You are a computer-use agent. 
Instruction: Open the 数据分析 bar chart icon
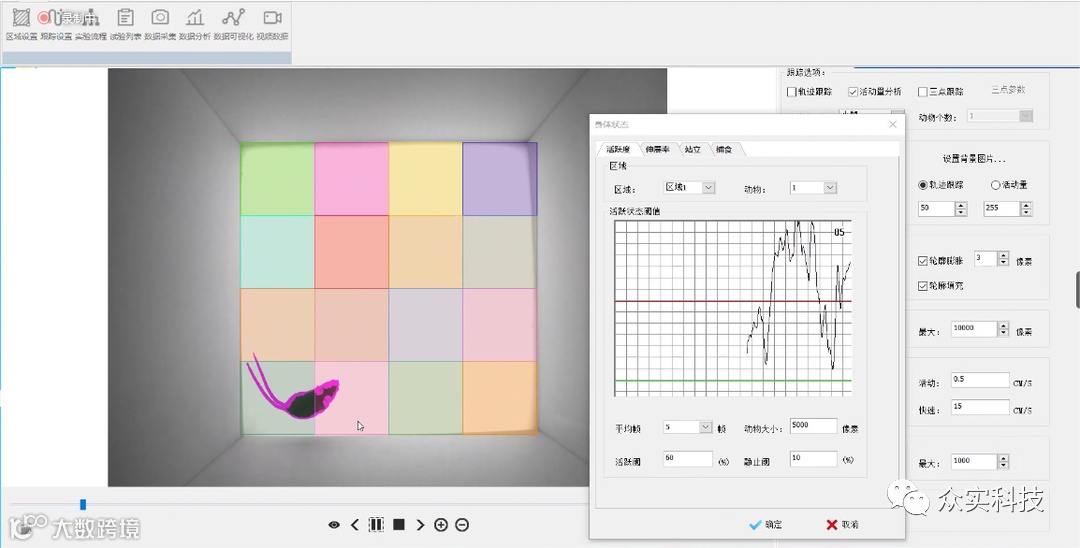click(195, 18)
